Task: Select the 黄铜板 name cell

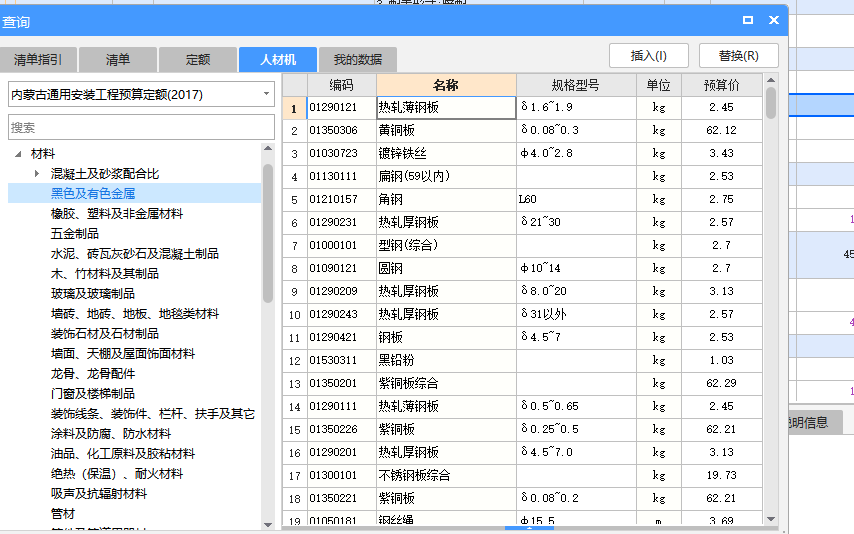Action: point(446,131)
